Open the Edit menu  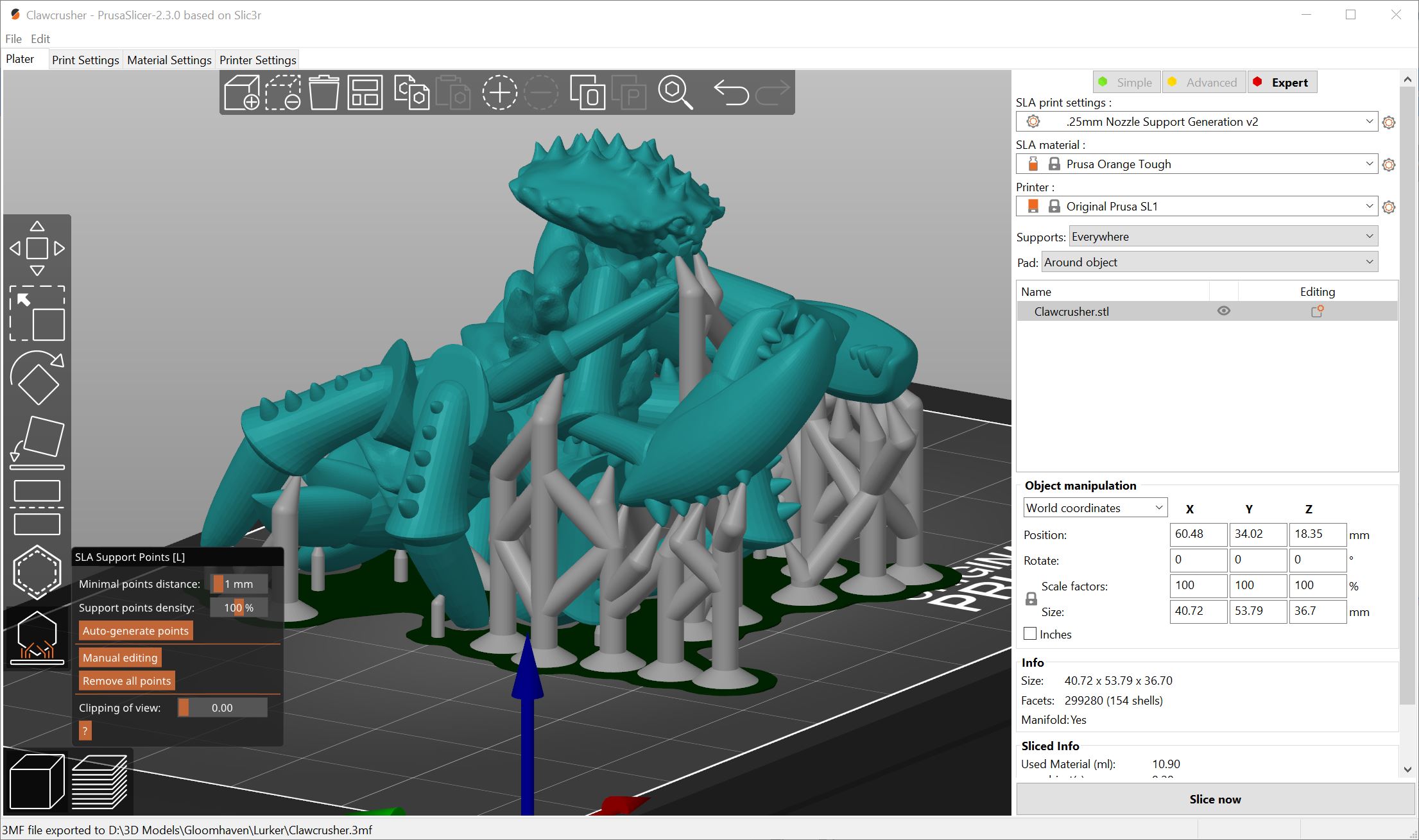(x=40, y=39)
